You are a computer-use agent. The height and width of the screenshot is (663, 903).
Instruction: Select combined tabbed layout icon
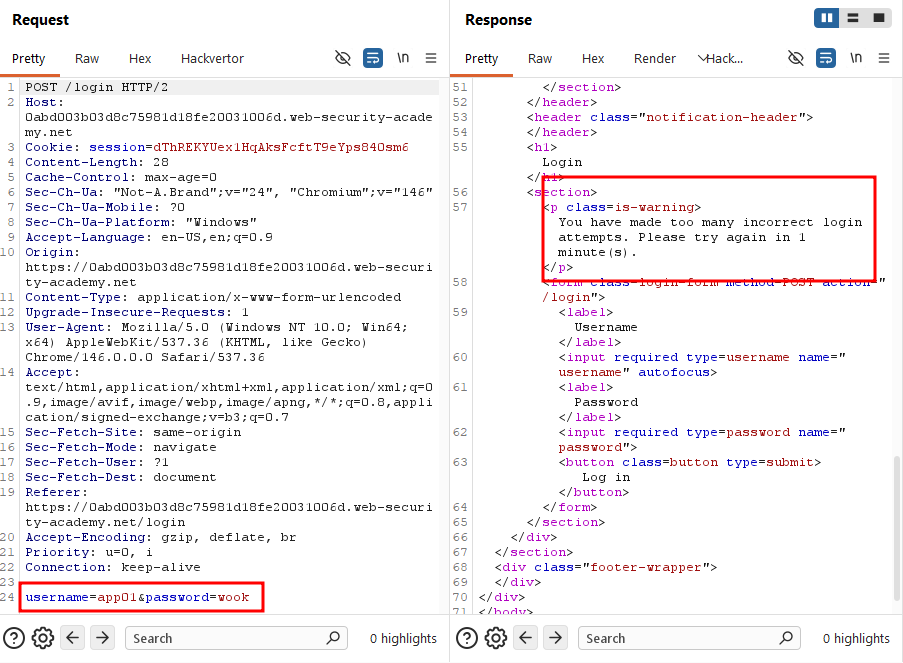point(879,18)
